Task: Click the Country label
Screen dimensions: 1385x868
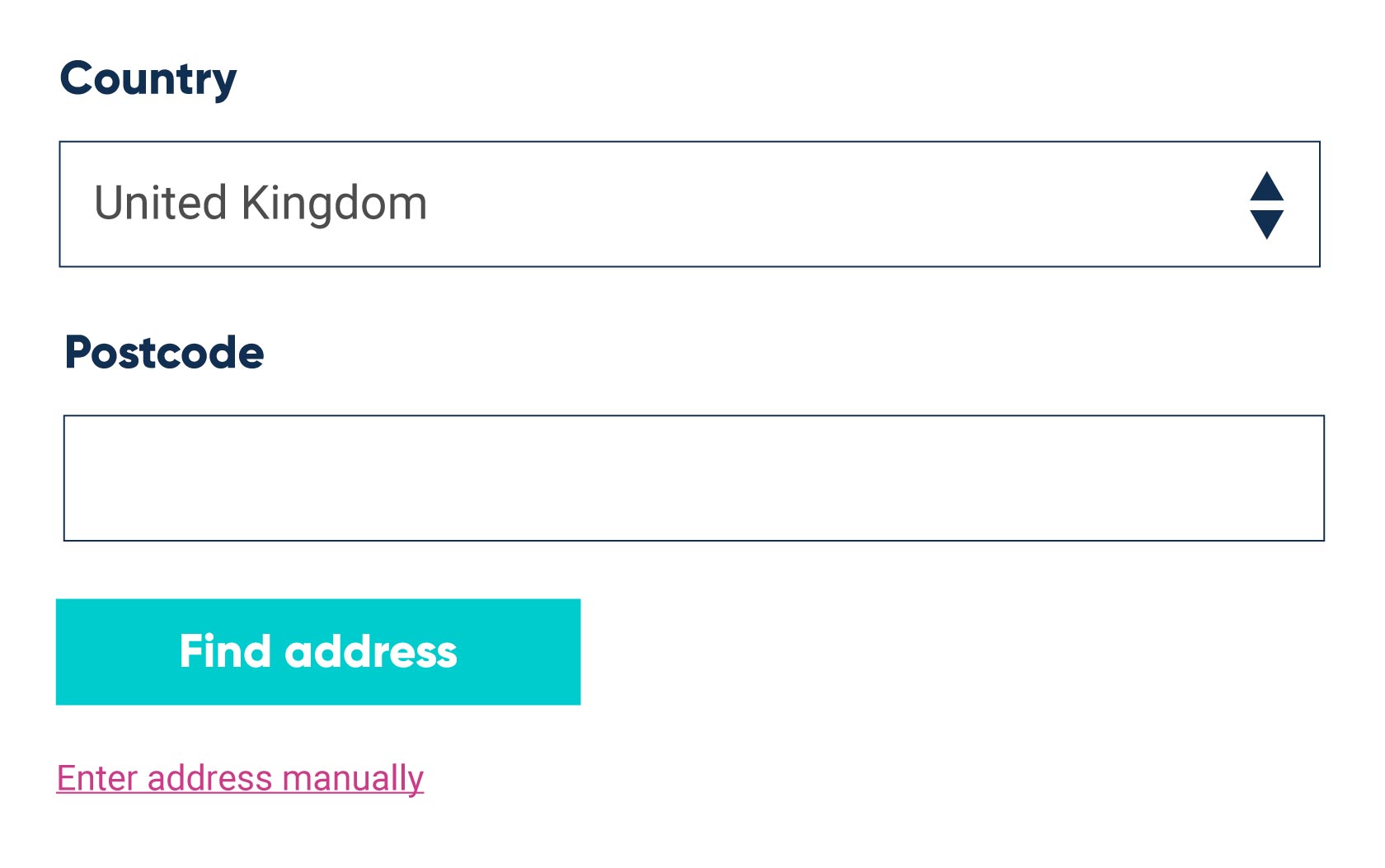Action: tap(149, 77)
